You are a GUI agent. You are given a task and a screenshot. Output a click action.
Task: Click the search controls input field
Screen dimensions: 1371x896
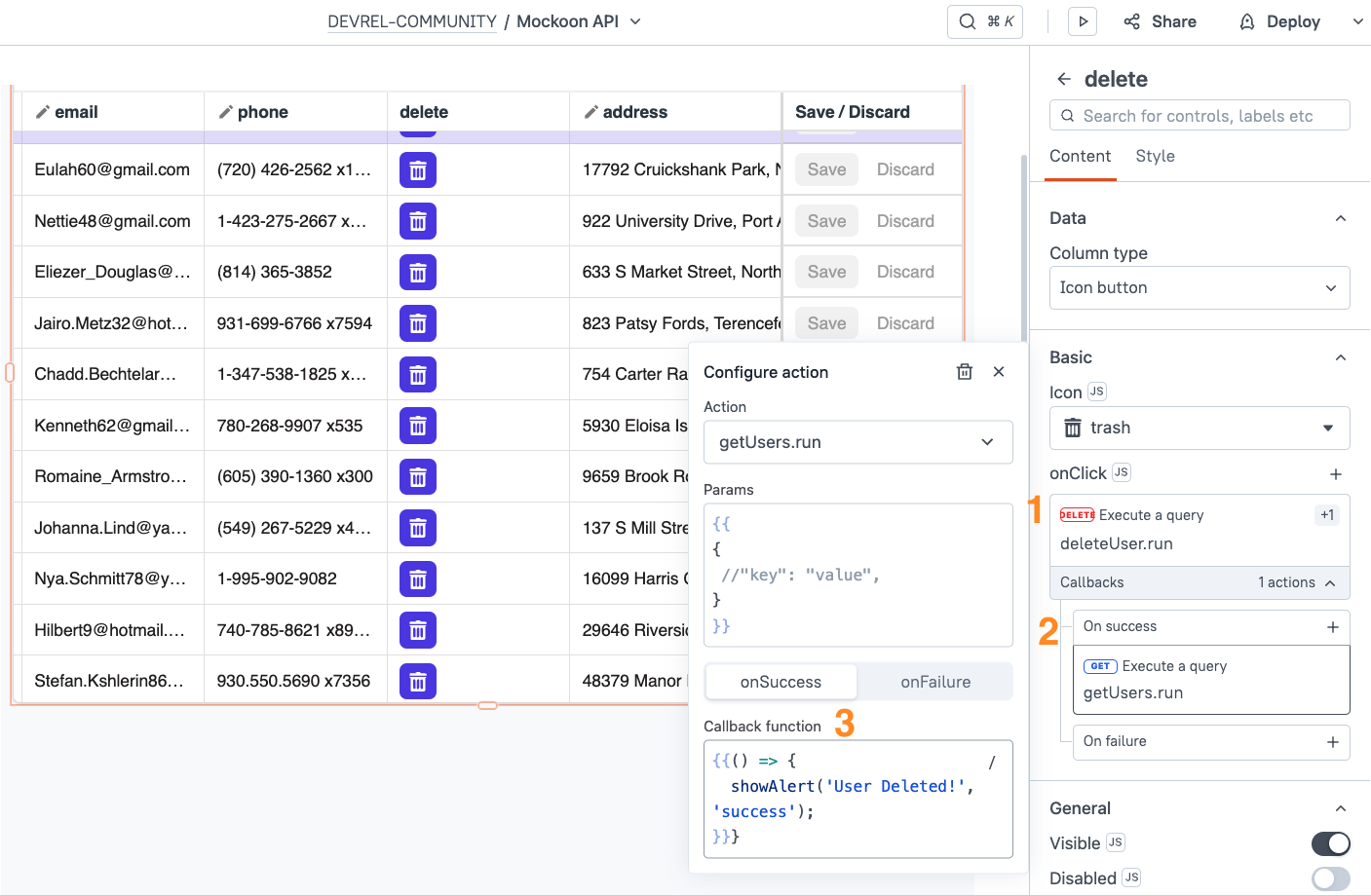pyautogui.click(x=1200, y=115)
